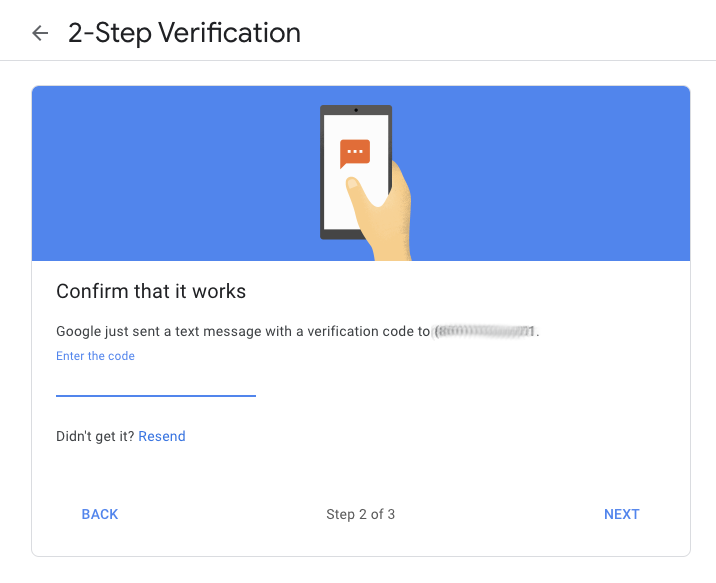716x583 pixels.
Task: Click the thumb touching the phone screen
Action: coord(359,192)
